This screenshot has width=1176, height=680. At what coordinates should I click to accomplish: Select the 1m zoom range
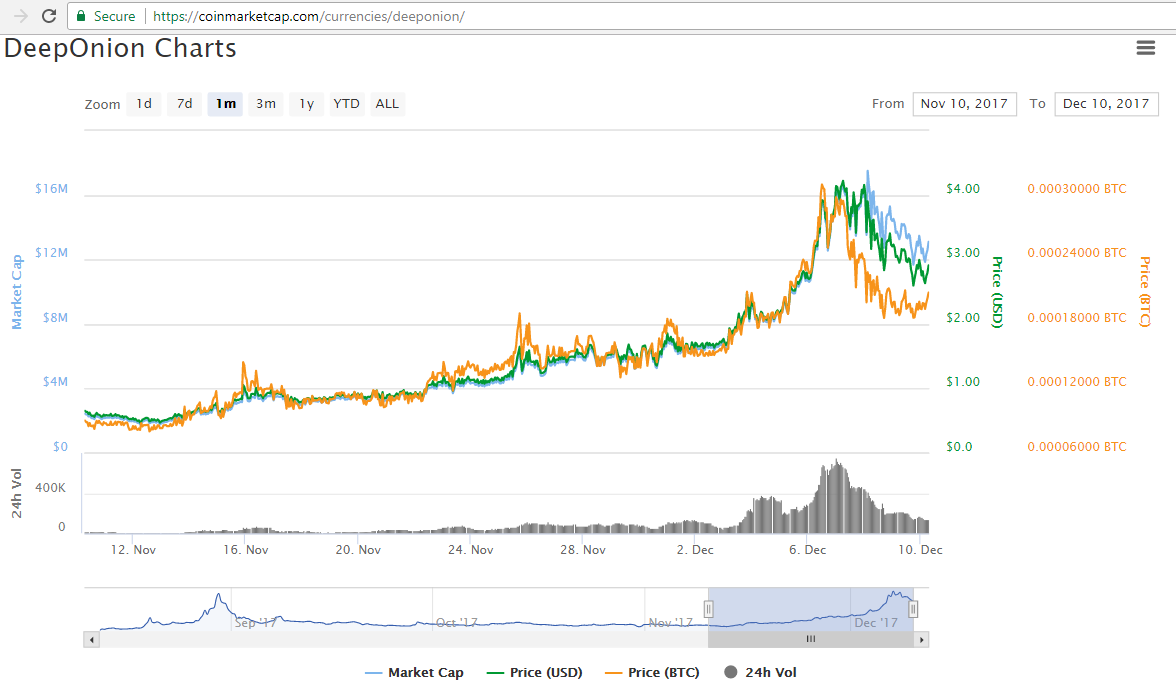(x=225, y=103)
